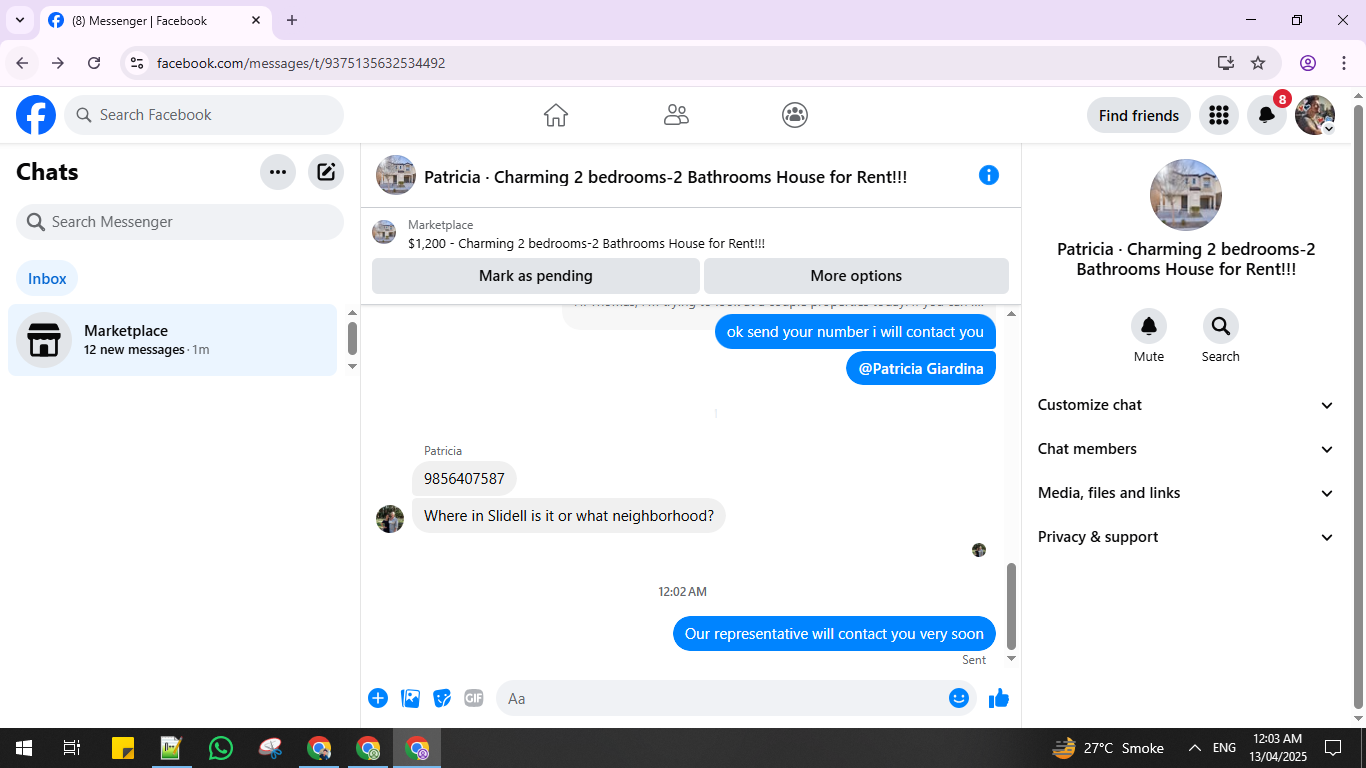Viewport: 1366px width, 768px height.
Task: Select the Inbox filter tab
Action: (47, 279)
